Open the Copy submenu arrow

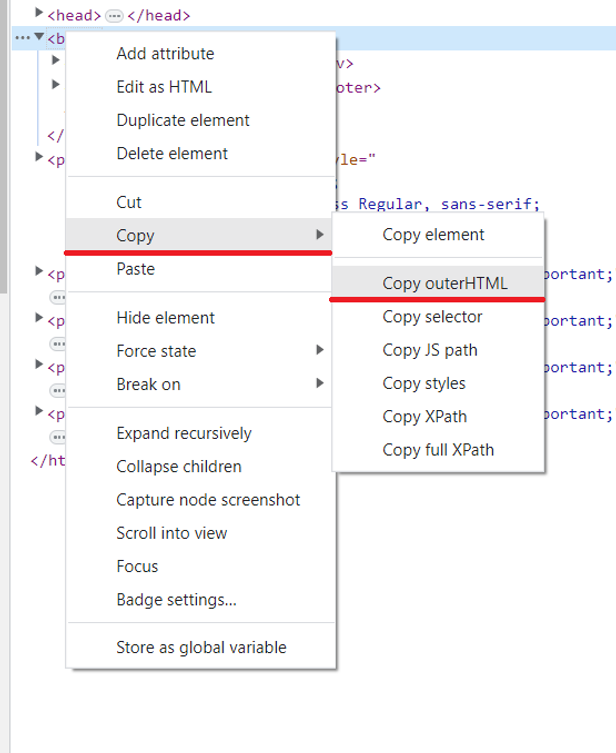(x=320, y=235)
